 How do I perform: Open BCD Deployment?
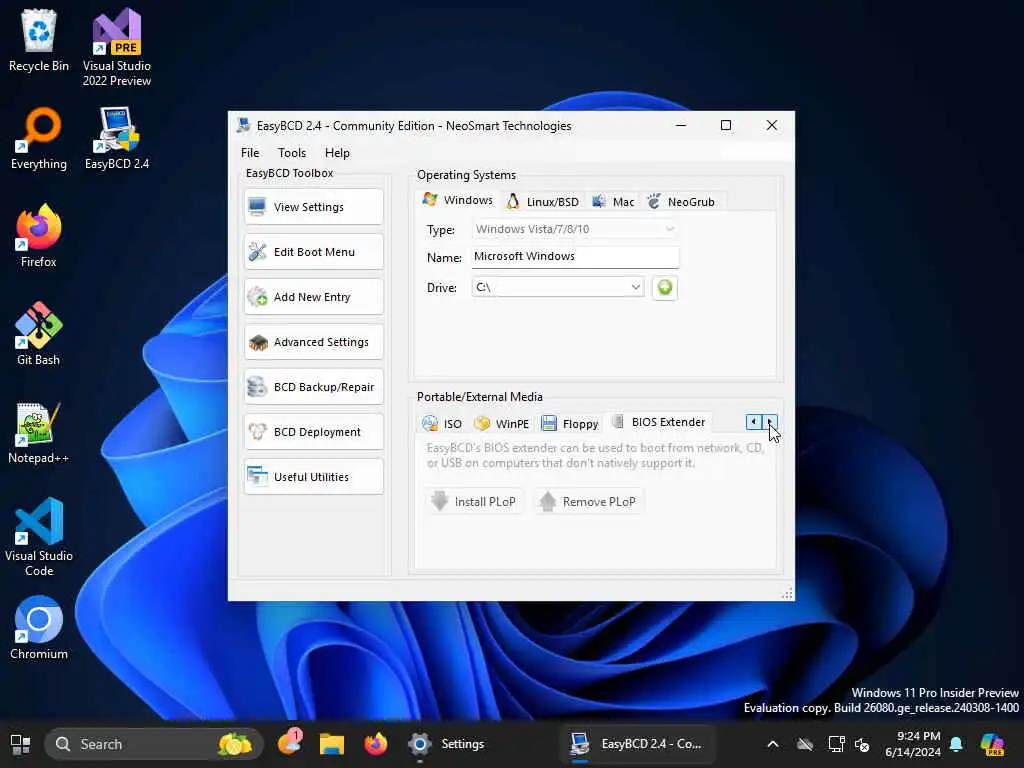tap(313, 432)
